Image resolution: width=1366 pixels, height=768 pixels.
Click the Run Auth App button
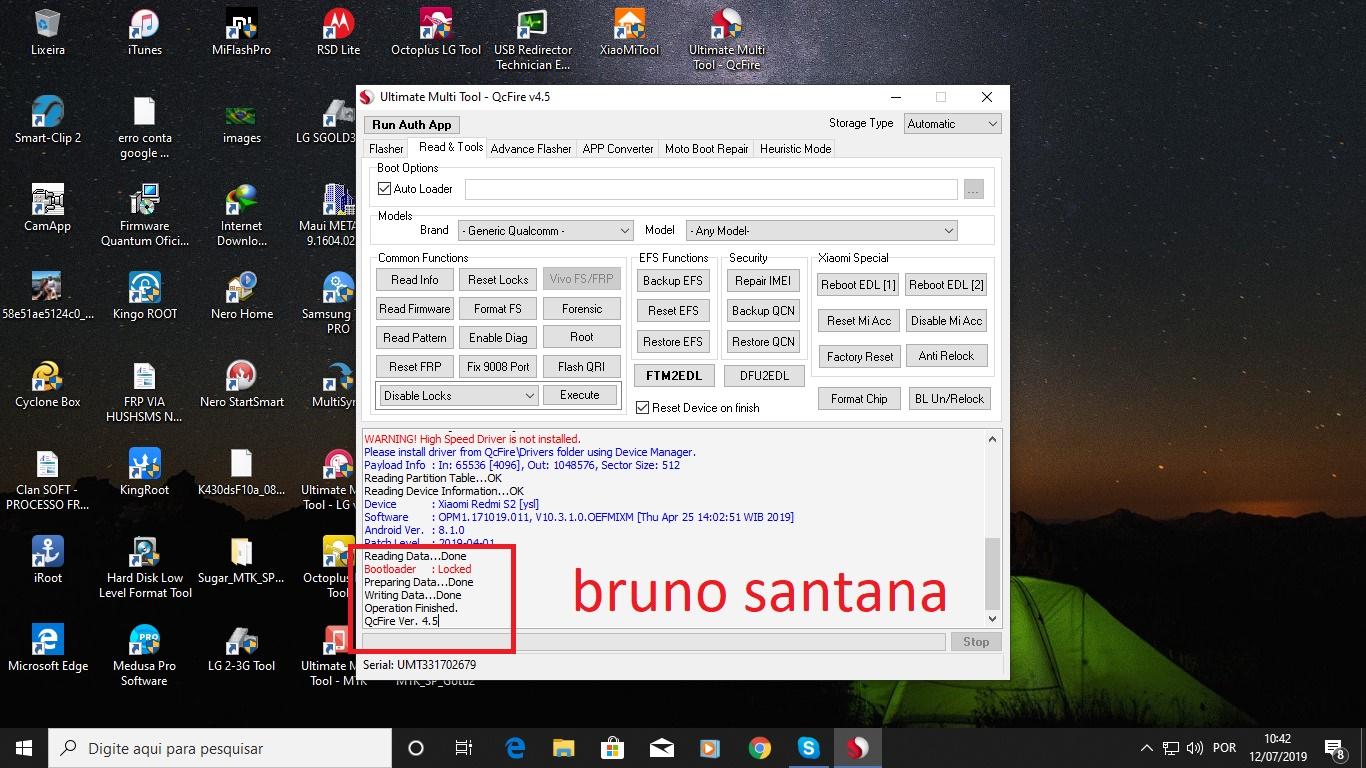(x=412, y=125)
